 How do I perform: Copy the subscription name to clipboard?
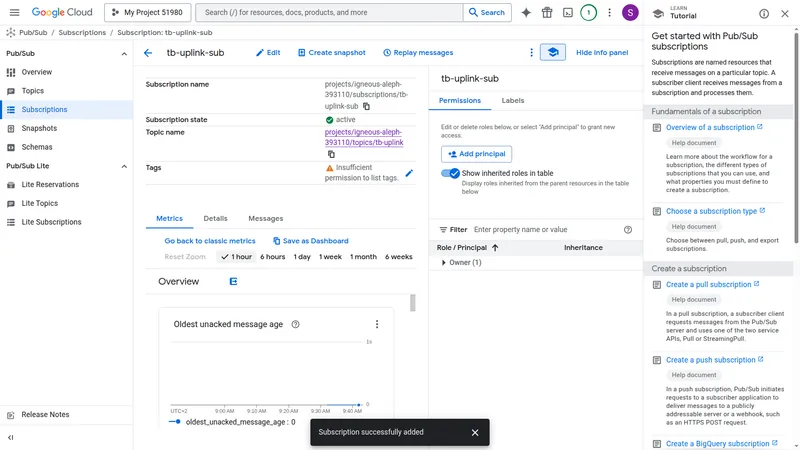[366, 106]
